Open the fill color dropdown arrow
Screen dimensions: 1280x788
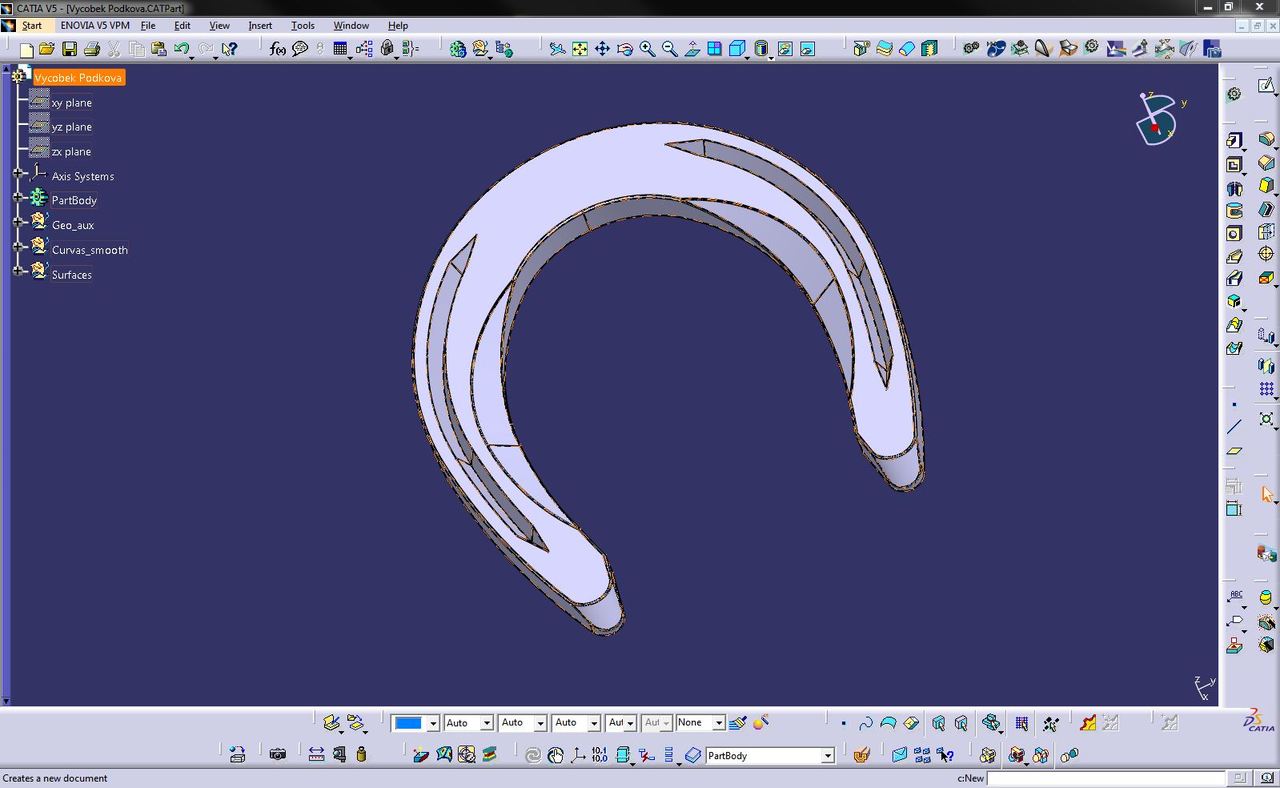pos(433,723)
